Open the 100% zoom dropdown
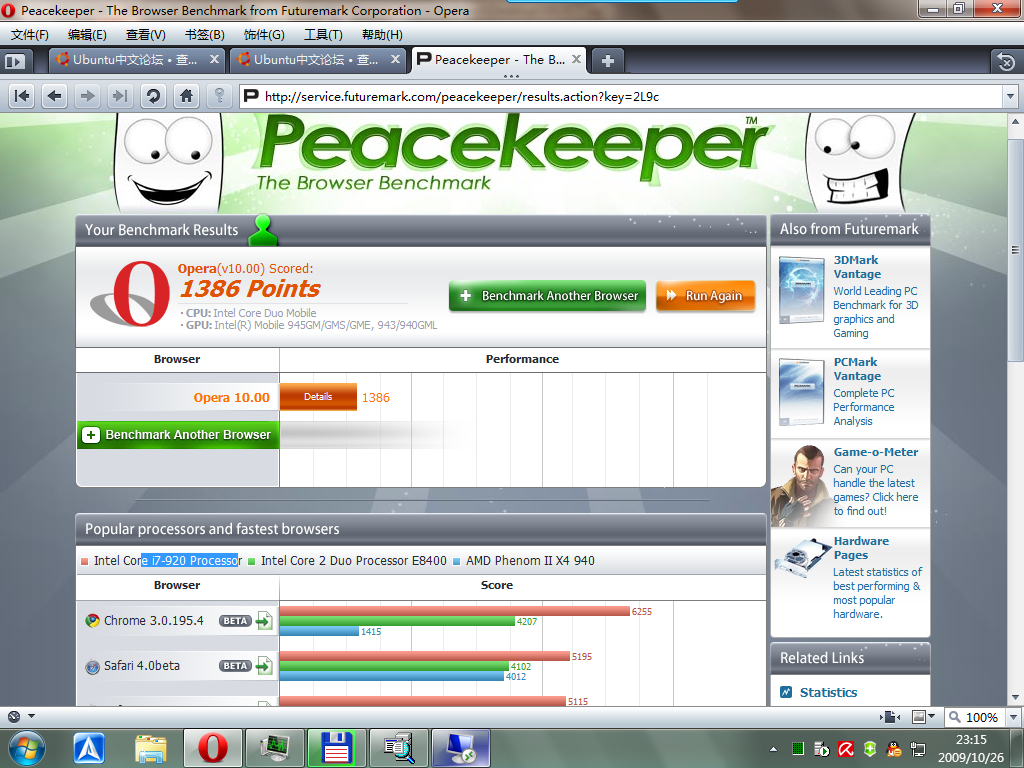 tap(1013, 717)
